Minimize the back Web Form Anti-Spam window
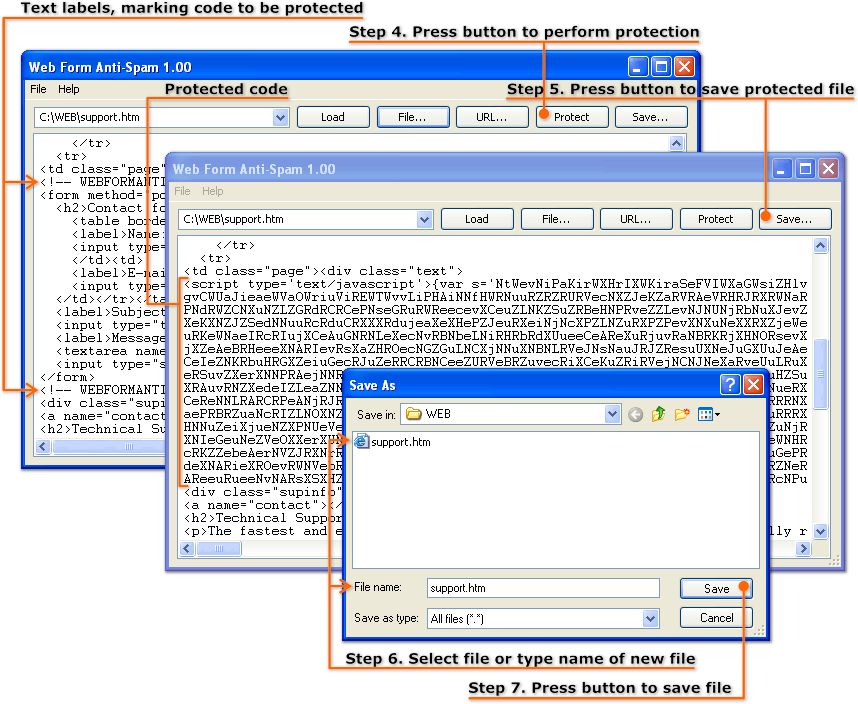858x704 pixels. (637, 67)
